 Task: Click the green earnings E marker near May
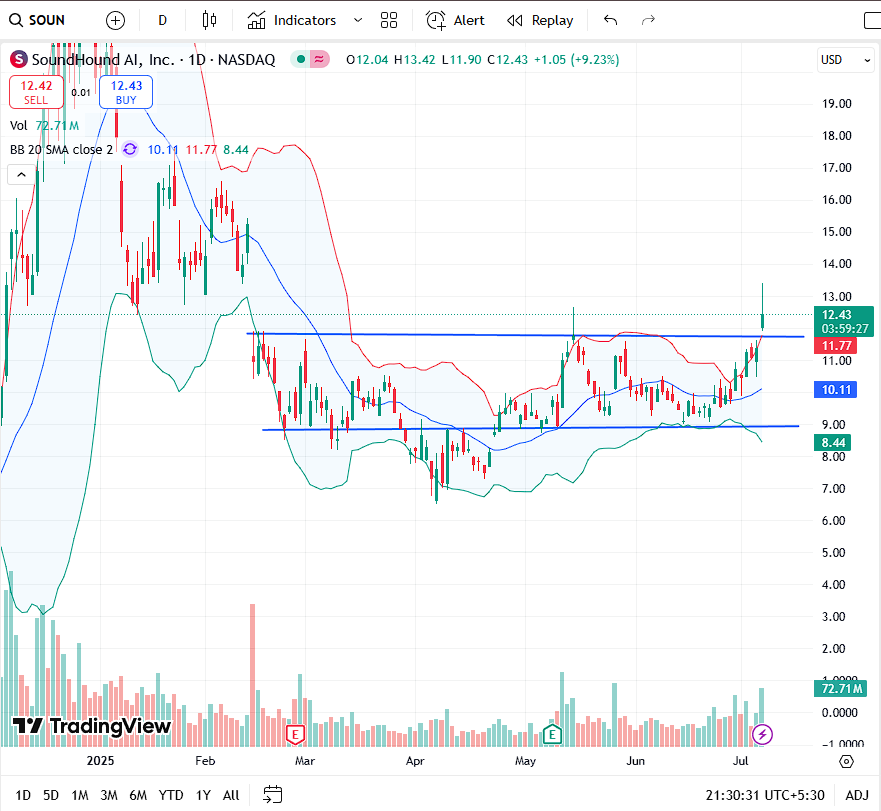click(x=552, y=734)
